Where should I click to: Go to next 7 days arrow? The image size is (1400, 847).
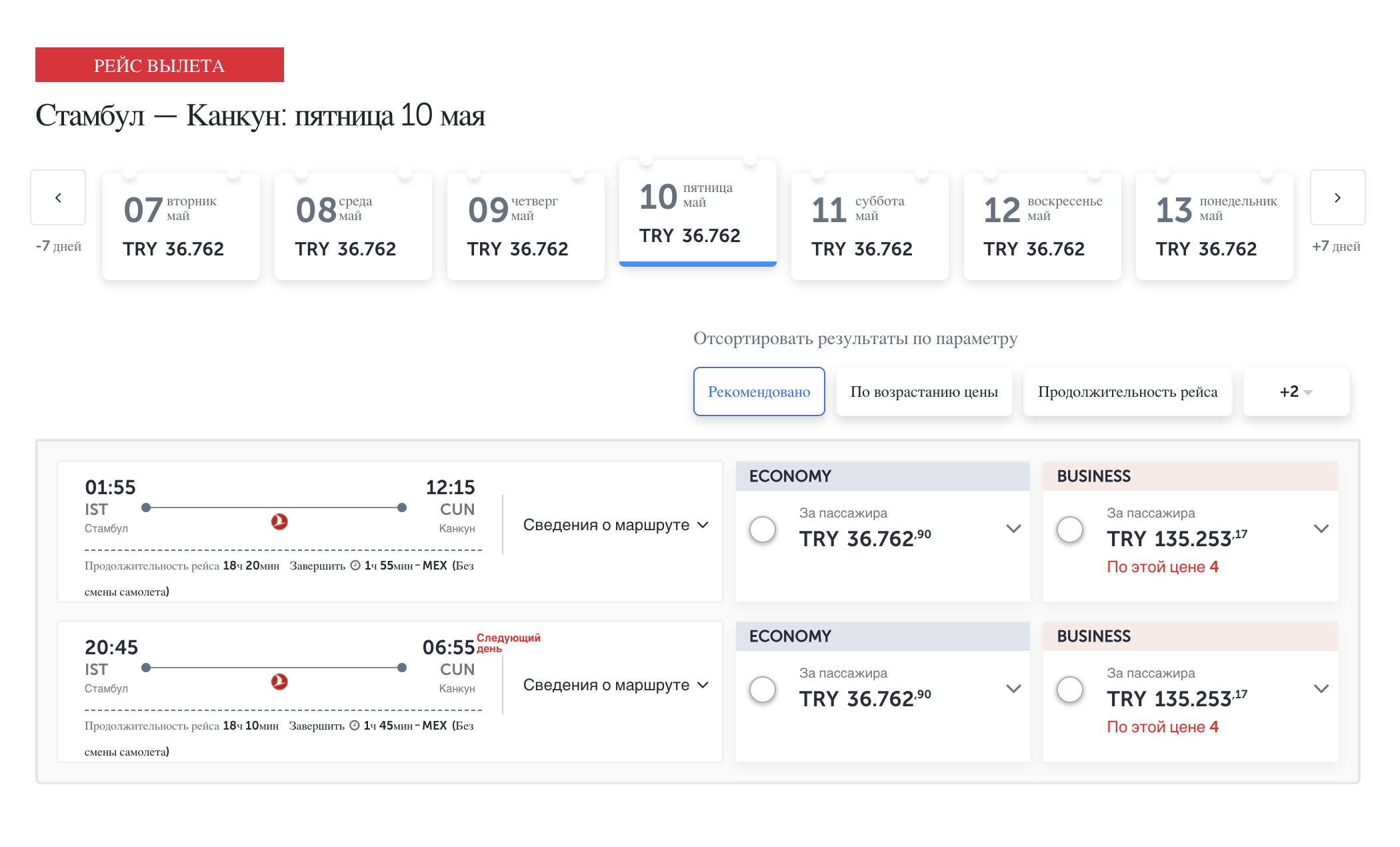click(x=1337, y=197)
